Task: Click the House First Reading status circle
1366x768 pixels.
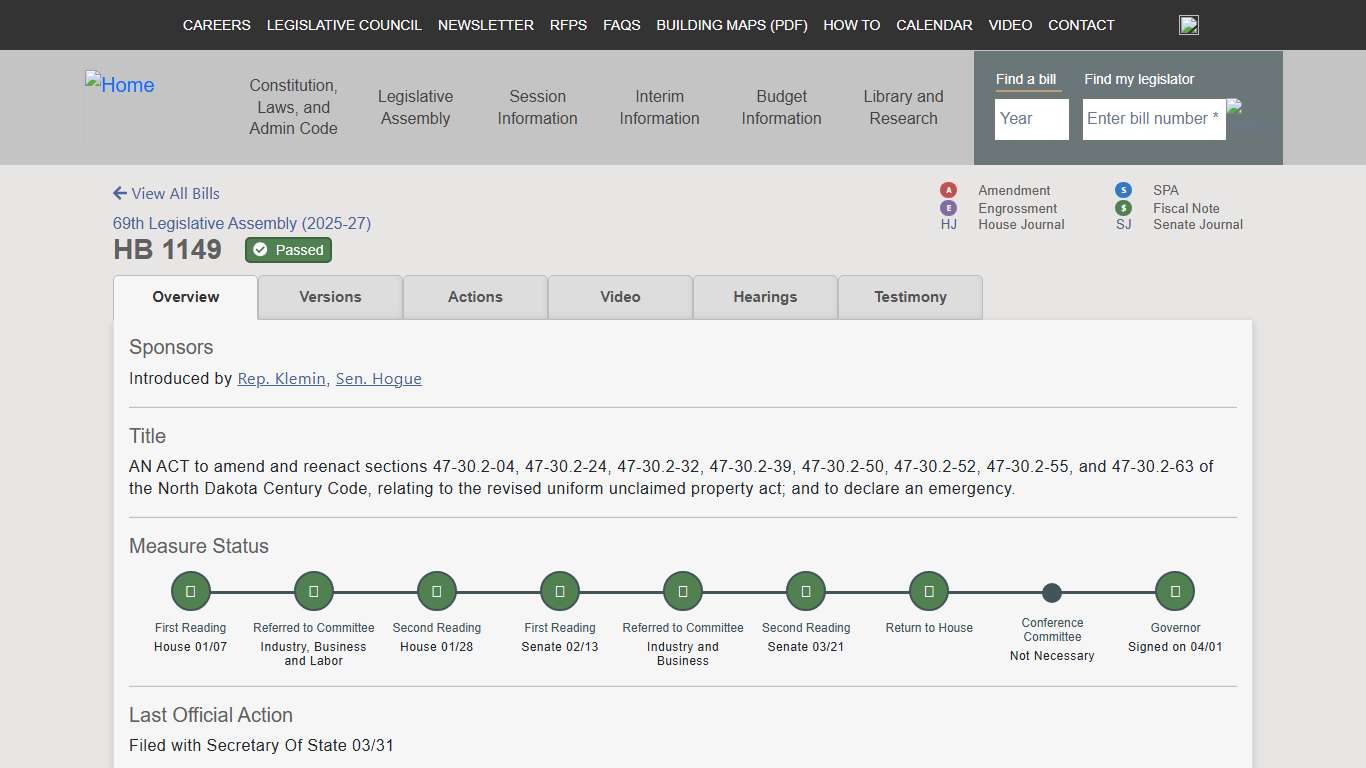Action: pyautogui.click(x=190, y=591)
